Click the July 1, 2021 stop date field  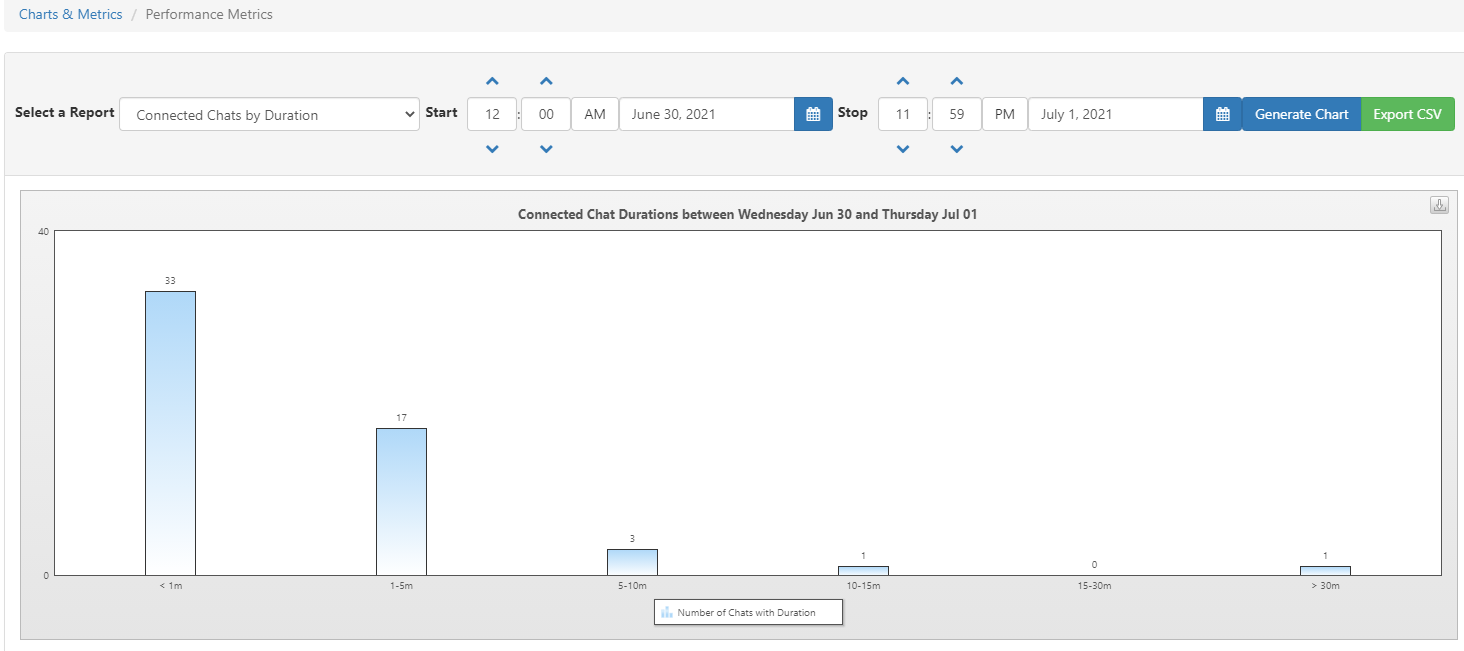coord(1116,114)
